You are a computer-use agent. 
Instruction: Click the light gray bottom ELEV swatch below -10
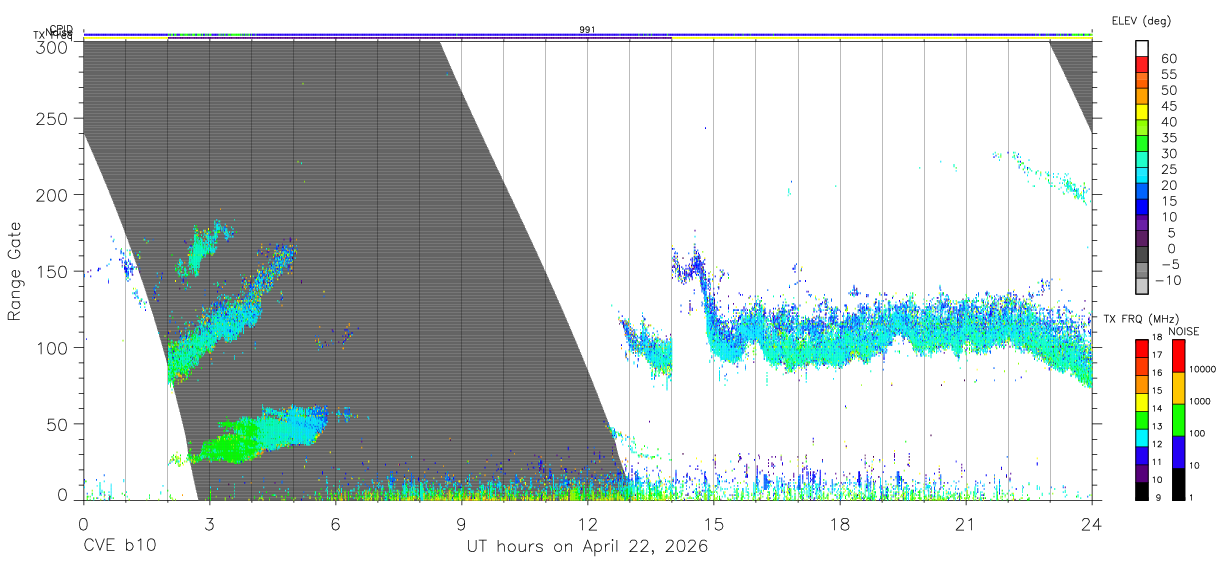coord(1142,286)
